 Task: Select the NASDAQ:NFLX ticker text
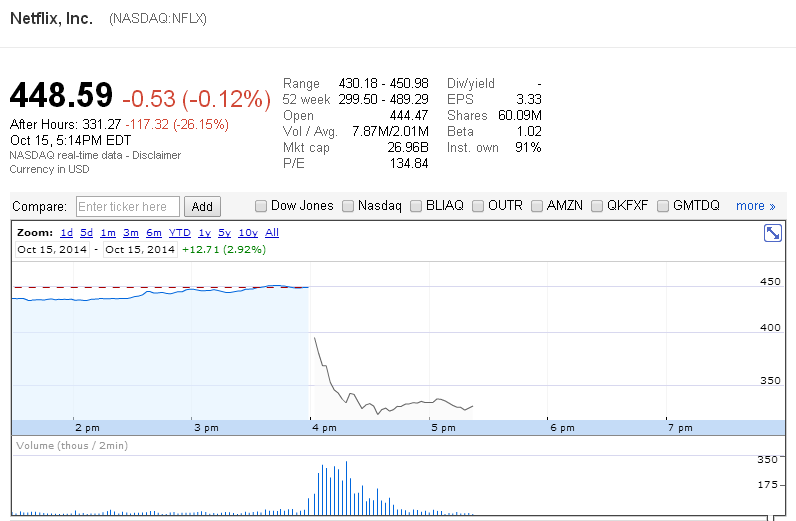(158, 19)
